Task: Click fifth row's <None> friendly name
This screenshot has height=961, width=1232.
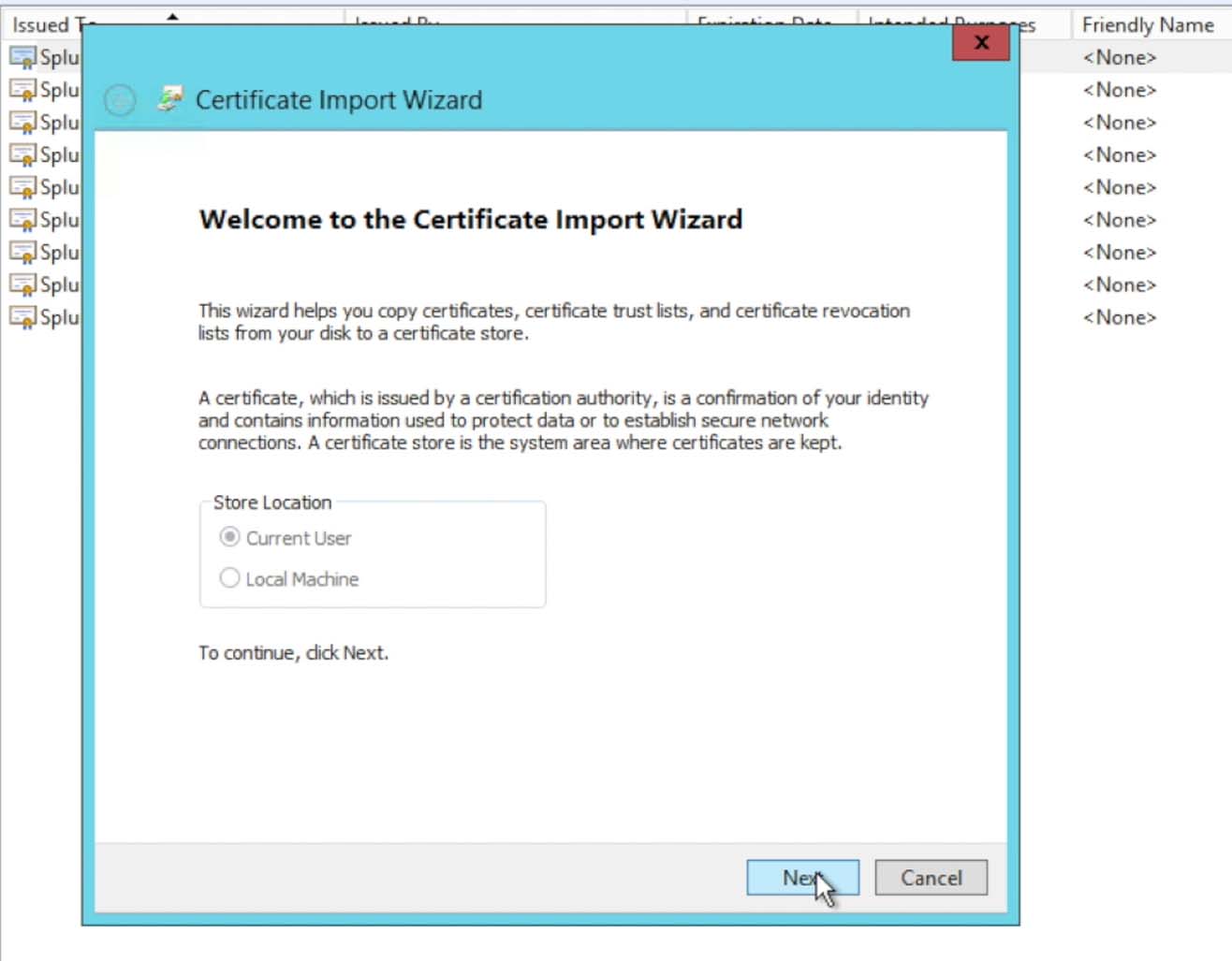Action: tap(1119, 187)
